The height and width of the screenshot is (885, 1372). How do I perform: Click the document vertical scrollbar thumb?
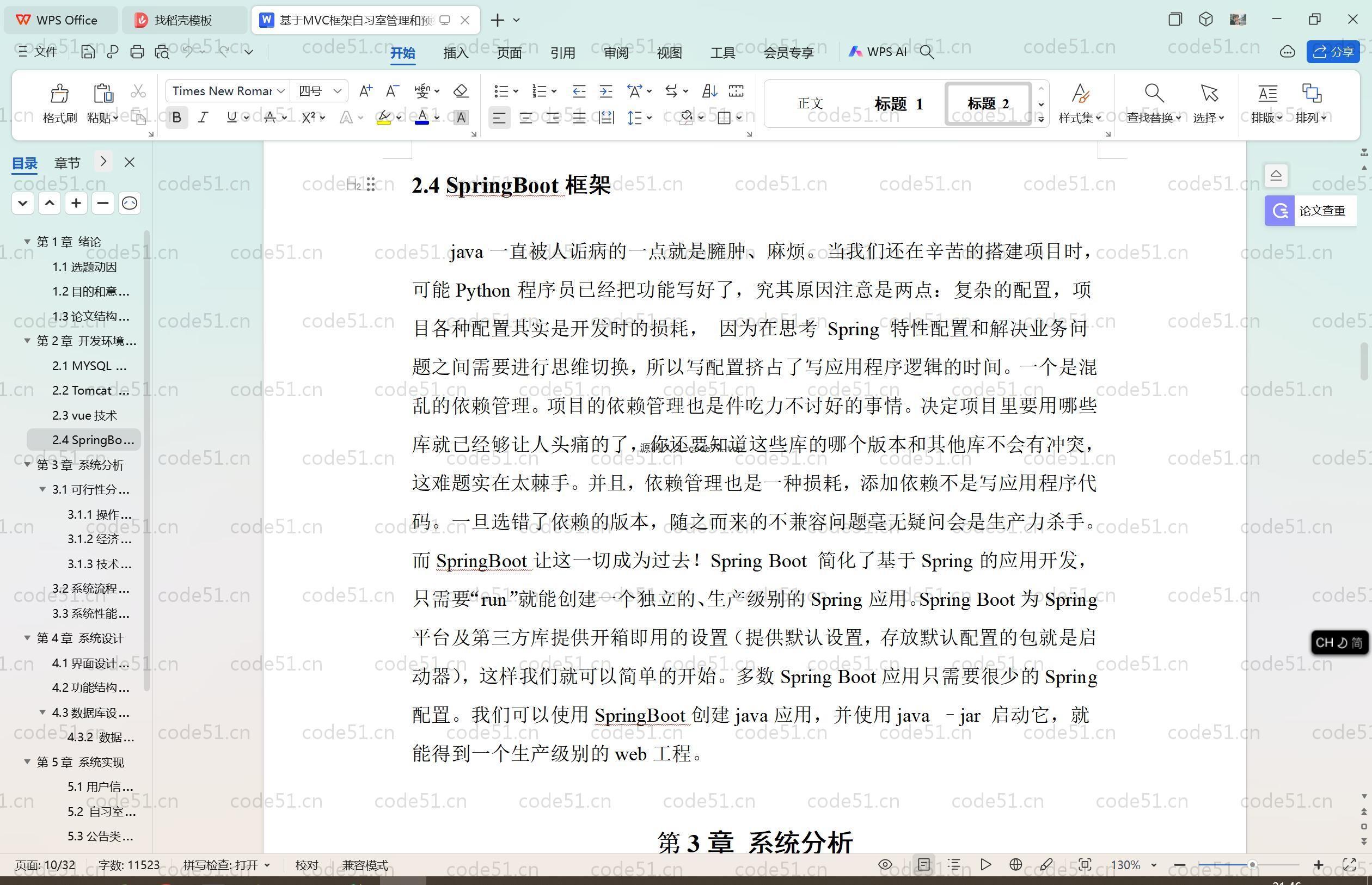coord(1364,361)
